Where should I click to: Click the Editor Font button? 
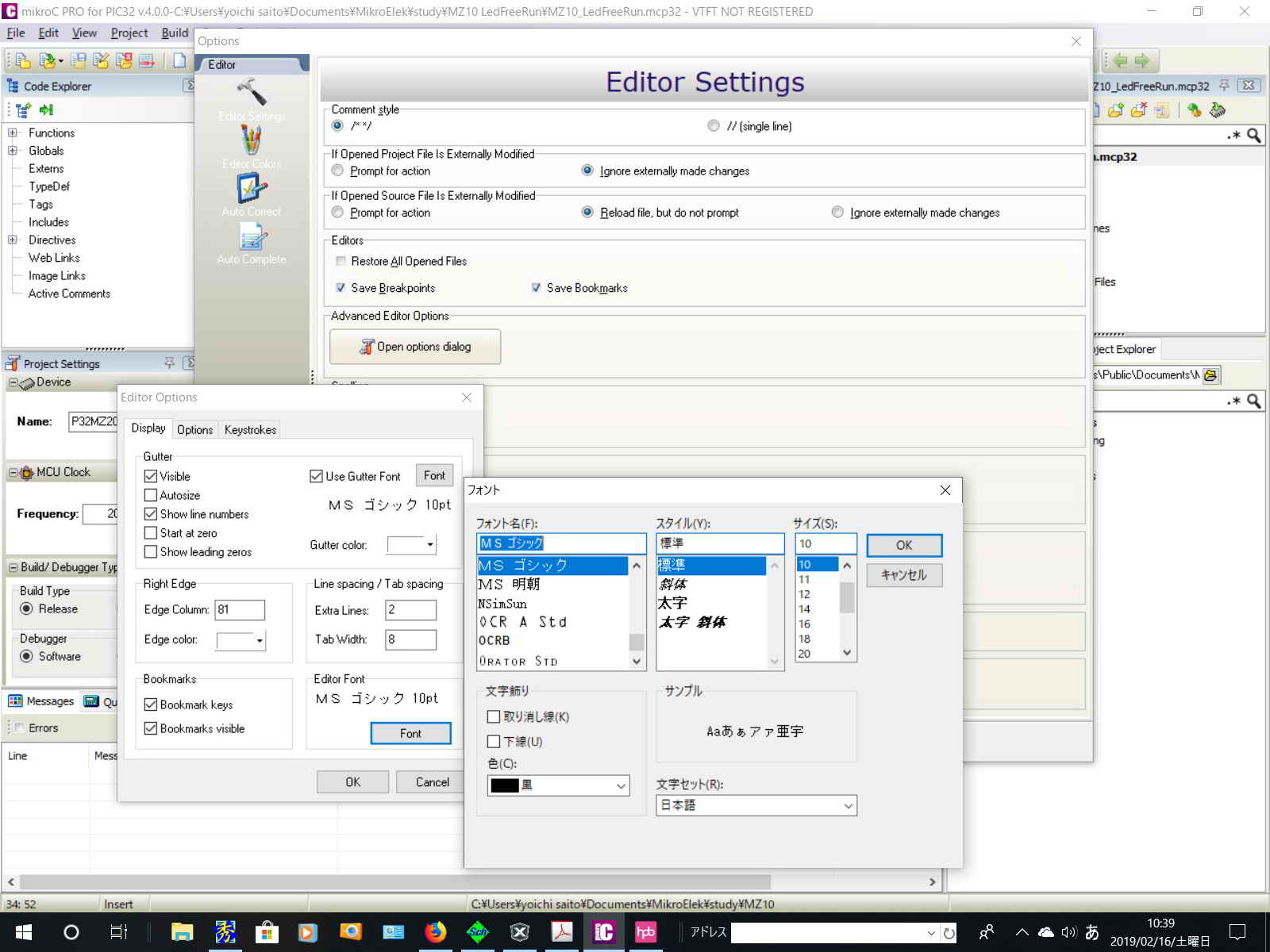coord(410,733)
